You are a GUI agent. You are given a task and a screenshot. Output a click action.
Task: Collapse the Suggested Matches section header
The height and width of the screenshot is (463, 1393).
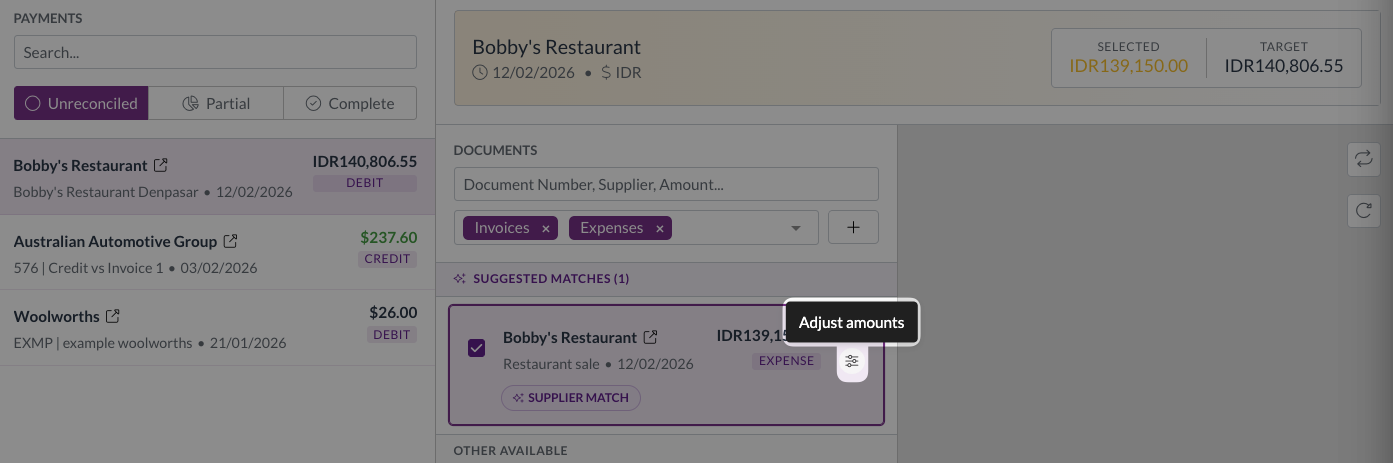point(543,279)
